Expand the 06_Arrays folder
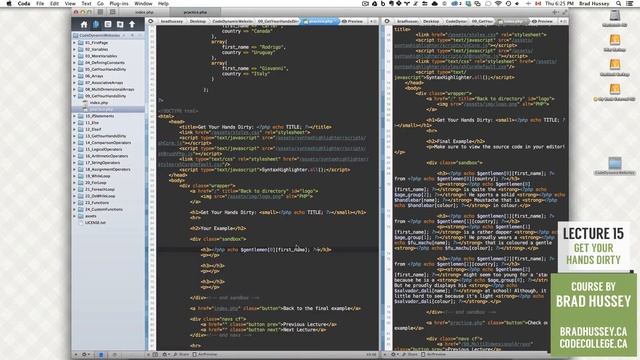Image resolution: width=640 pixels, height=360 pixels. (75, 76)
